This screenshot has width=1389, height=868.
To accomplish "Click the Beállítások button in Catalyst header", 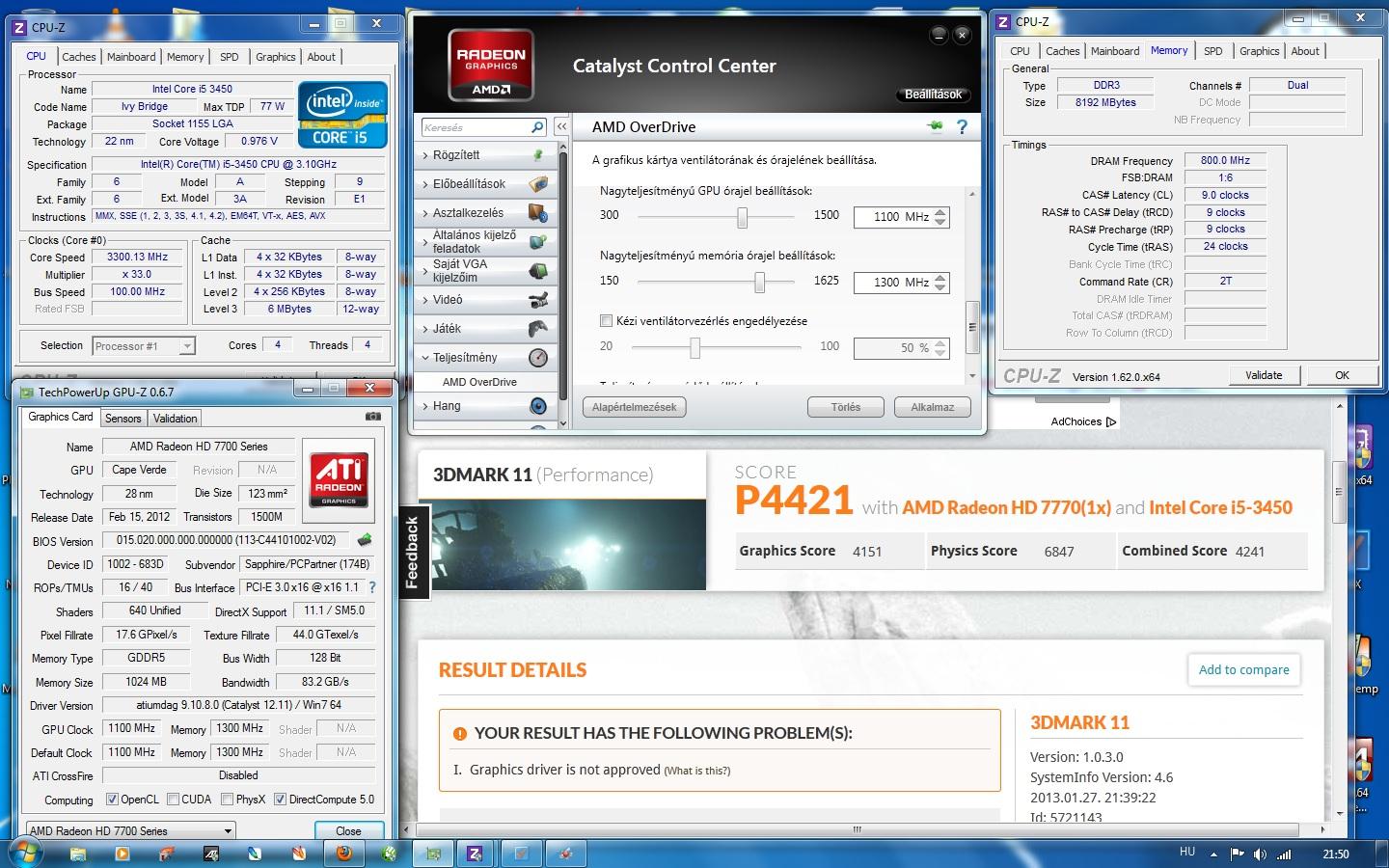I will point(933,95).
